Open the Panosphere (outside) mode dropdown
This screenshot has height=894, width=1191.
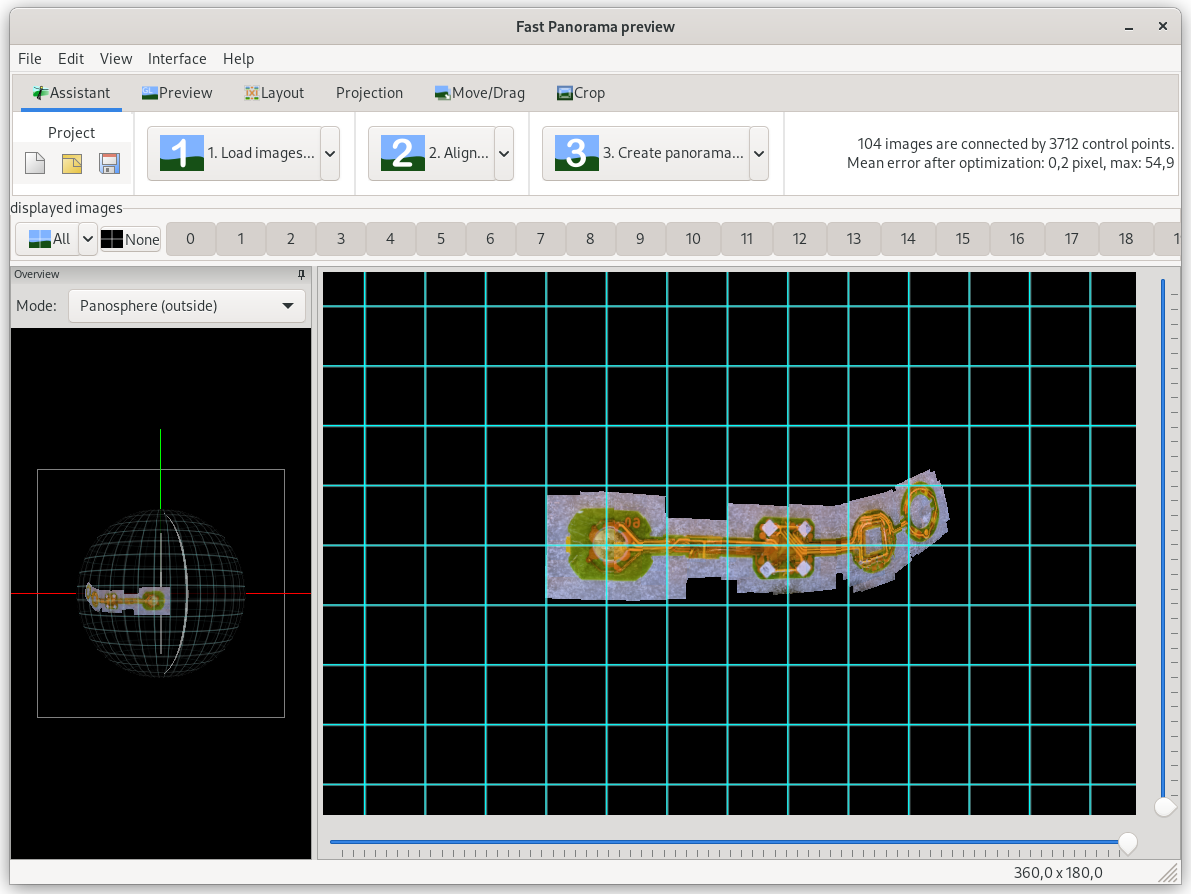coord(186,306)
